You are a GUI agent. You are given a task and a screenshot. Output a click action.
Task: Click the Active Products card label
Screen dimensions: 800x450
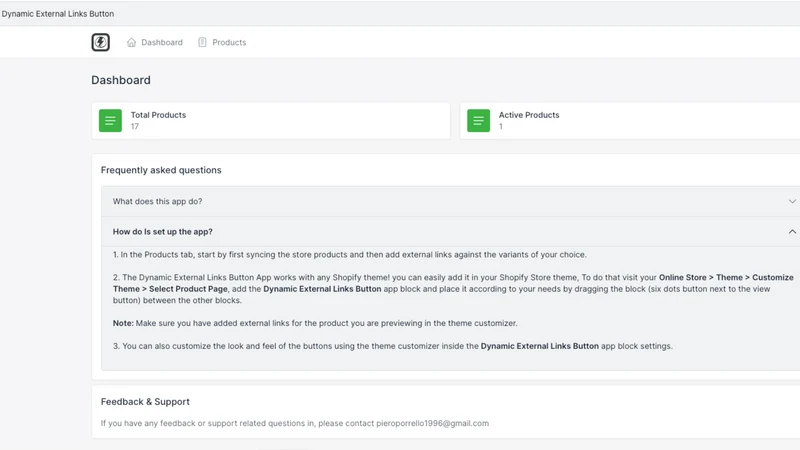pos(529,115)
